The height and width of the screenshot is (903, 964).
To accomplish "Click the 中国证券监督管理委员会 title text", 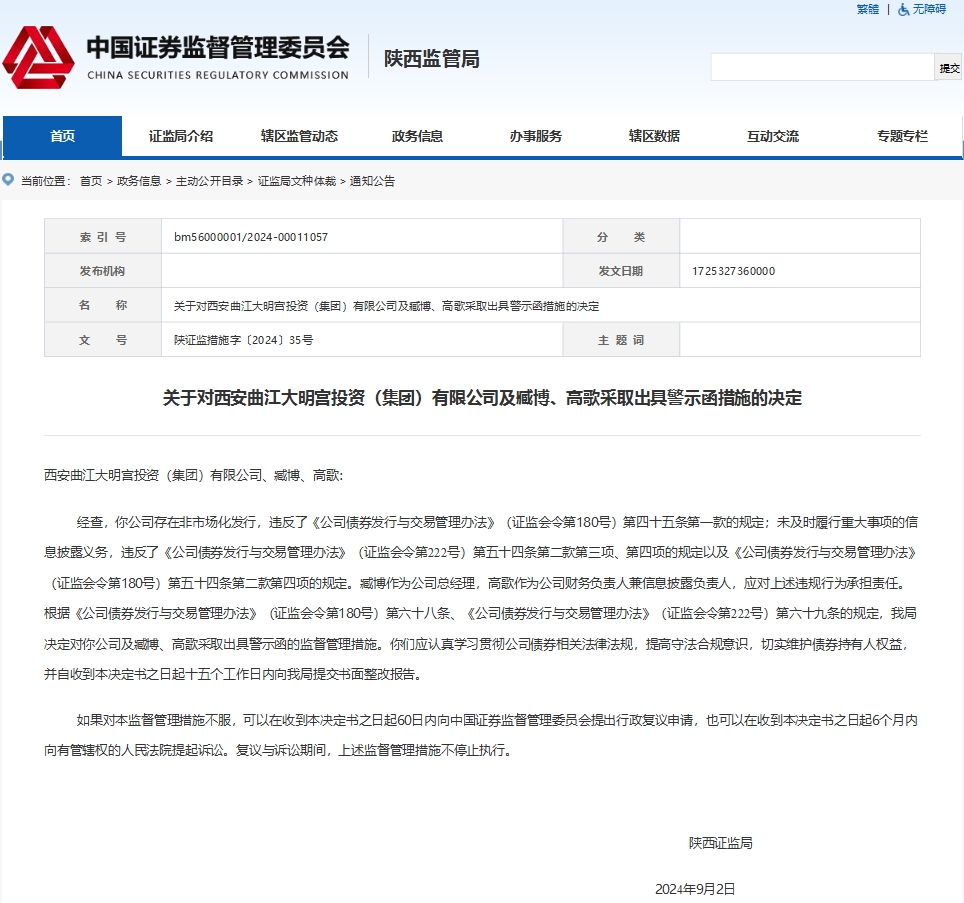I will [x=218, y=48].
